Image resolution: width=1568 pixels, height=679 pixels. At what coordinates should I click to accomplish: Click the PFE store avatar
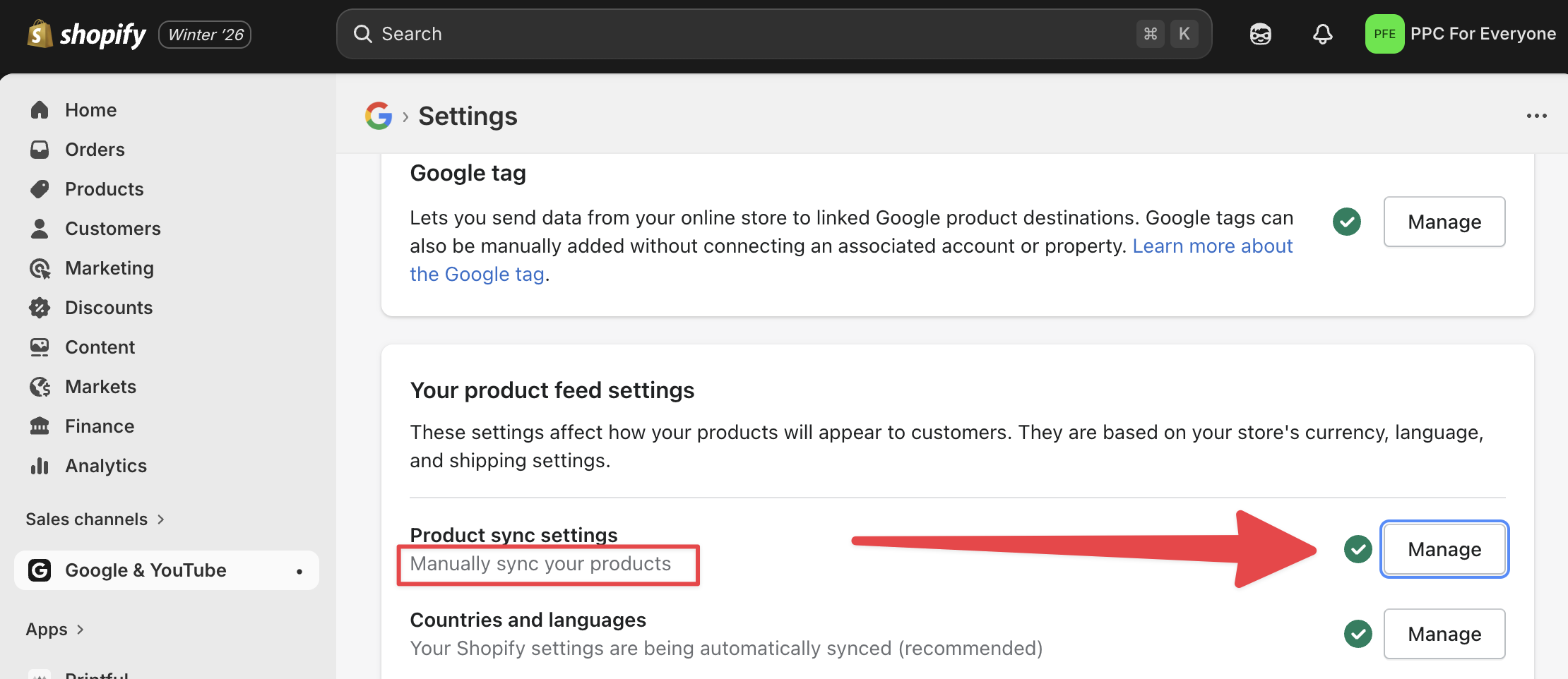1384,34
